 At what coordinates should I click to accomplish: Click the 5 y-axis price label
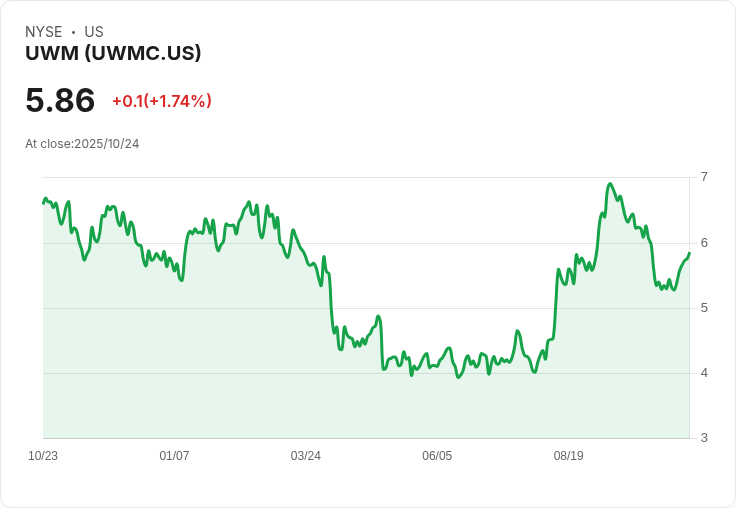pos(704,308)
